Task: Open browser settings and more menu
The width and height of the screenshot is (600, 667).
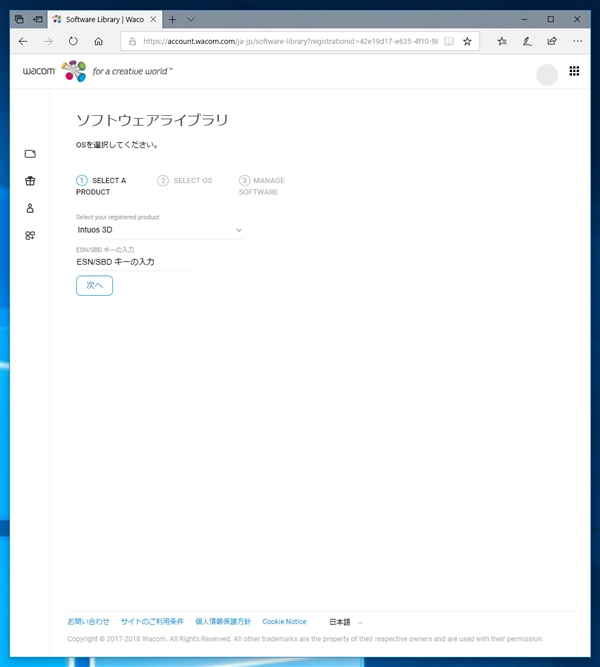Action: [x=577, y=41]
